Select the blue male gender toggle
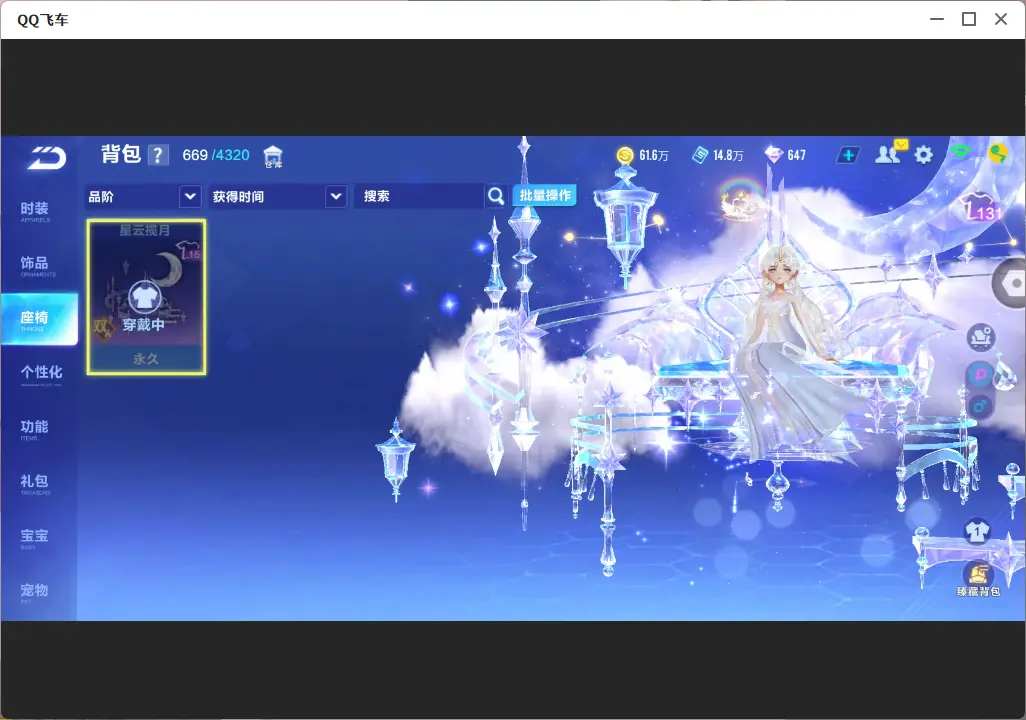This screenshot has height=720, width=1026. tap(980, 406)
